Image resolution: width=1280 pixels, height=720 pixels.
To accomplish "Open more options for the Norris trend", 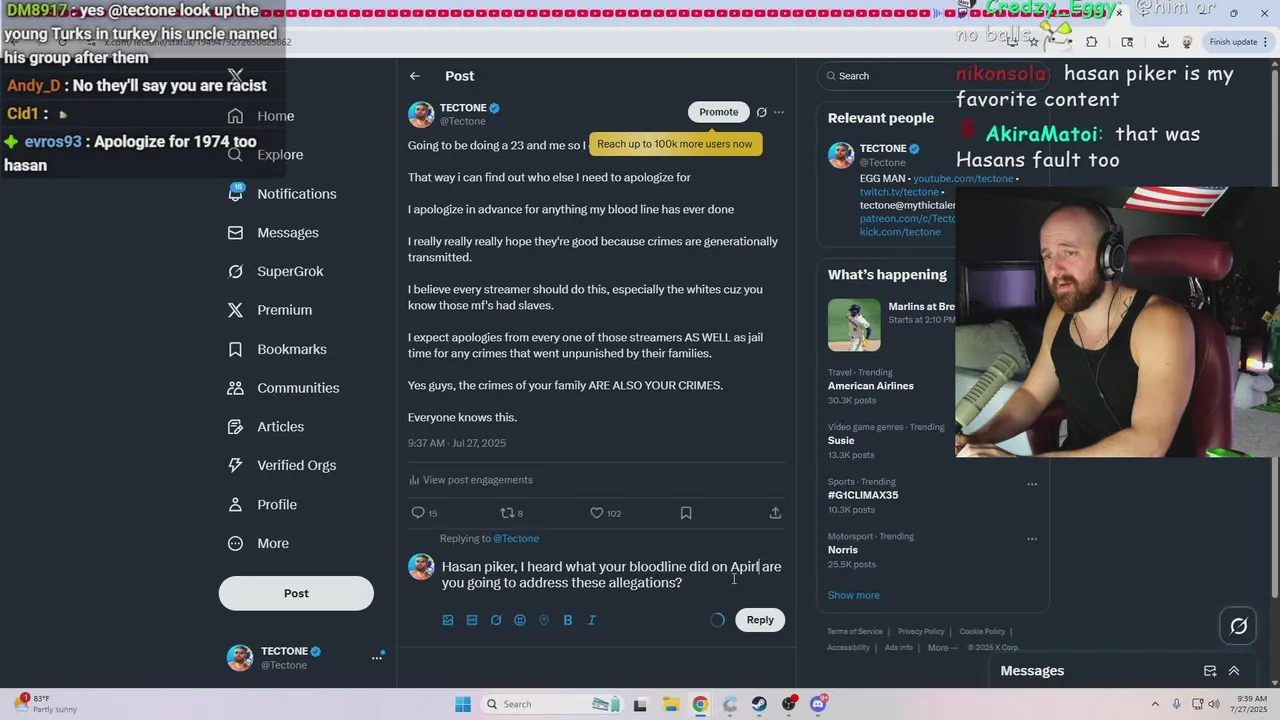I will click(x=1032, y=539).
